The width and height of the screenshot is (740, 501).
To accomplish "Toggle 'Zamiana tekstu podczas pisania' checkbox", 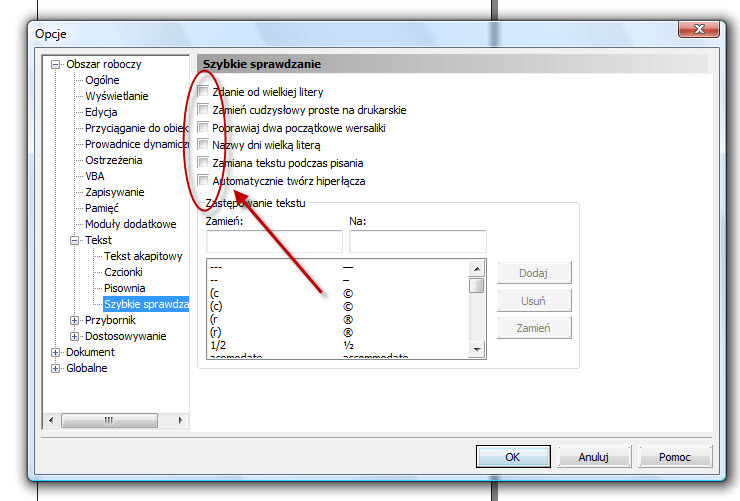I will pyautogui.click(x=204, y=163).
